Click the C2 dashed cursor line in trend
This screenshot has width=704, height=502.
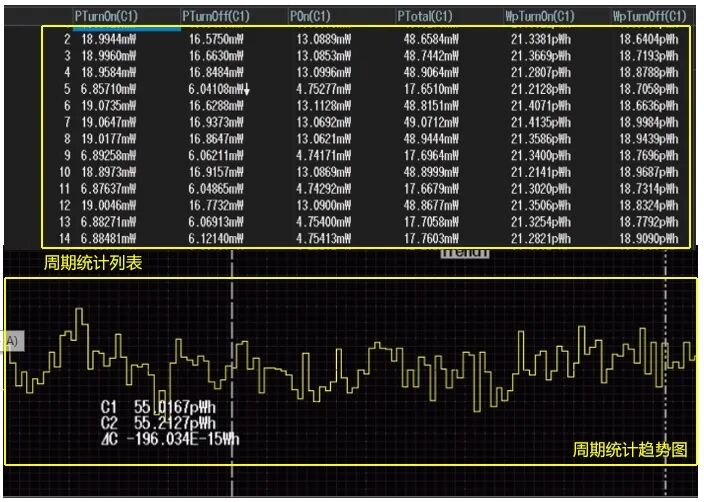665,373
